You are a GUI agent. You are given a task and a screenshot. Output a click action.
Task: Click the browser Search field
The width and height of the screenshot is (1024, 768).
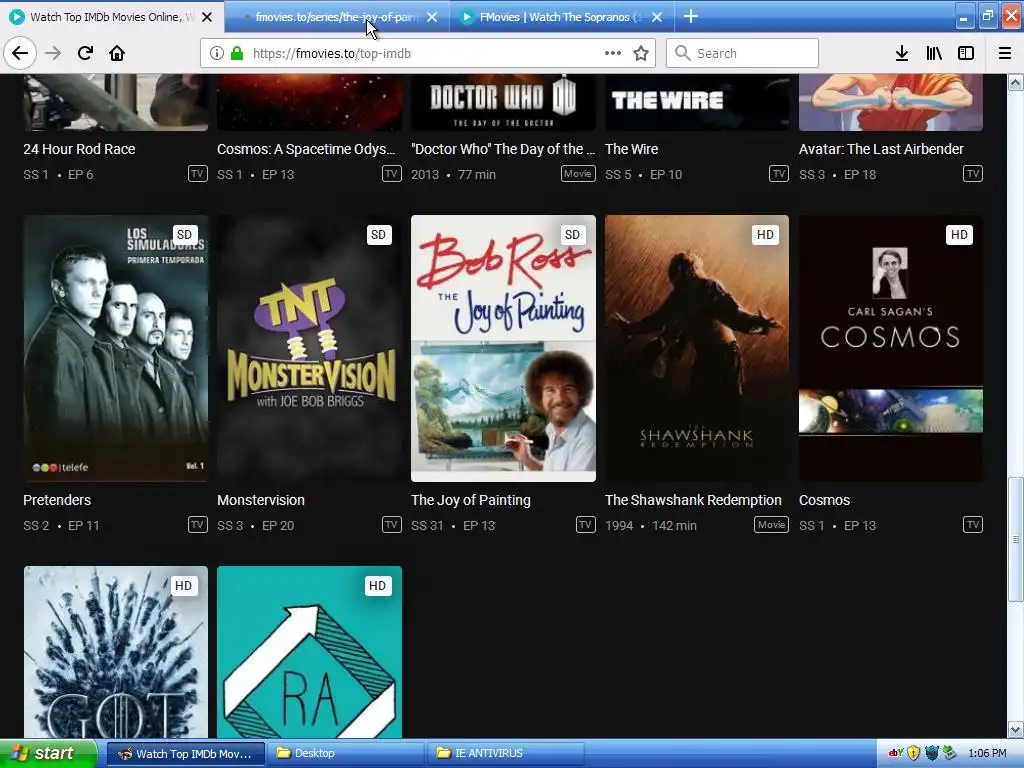coord(742,53)
